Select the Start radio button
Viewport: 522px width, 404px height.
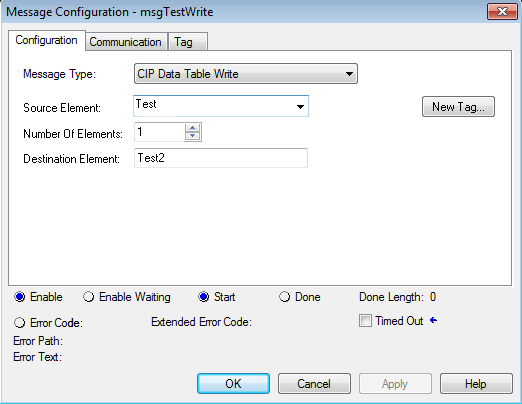click(204, 297)
